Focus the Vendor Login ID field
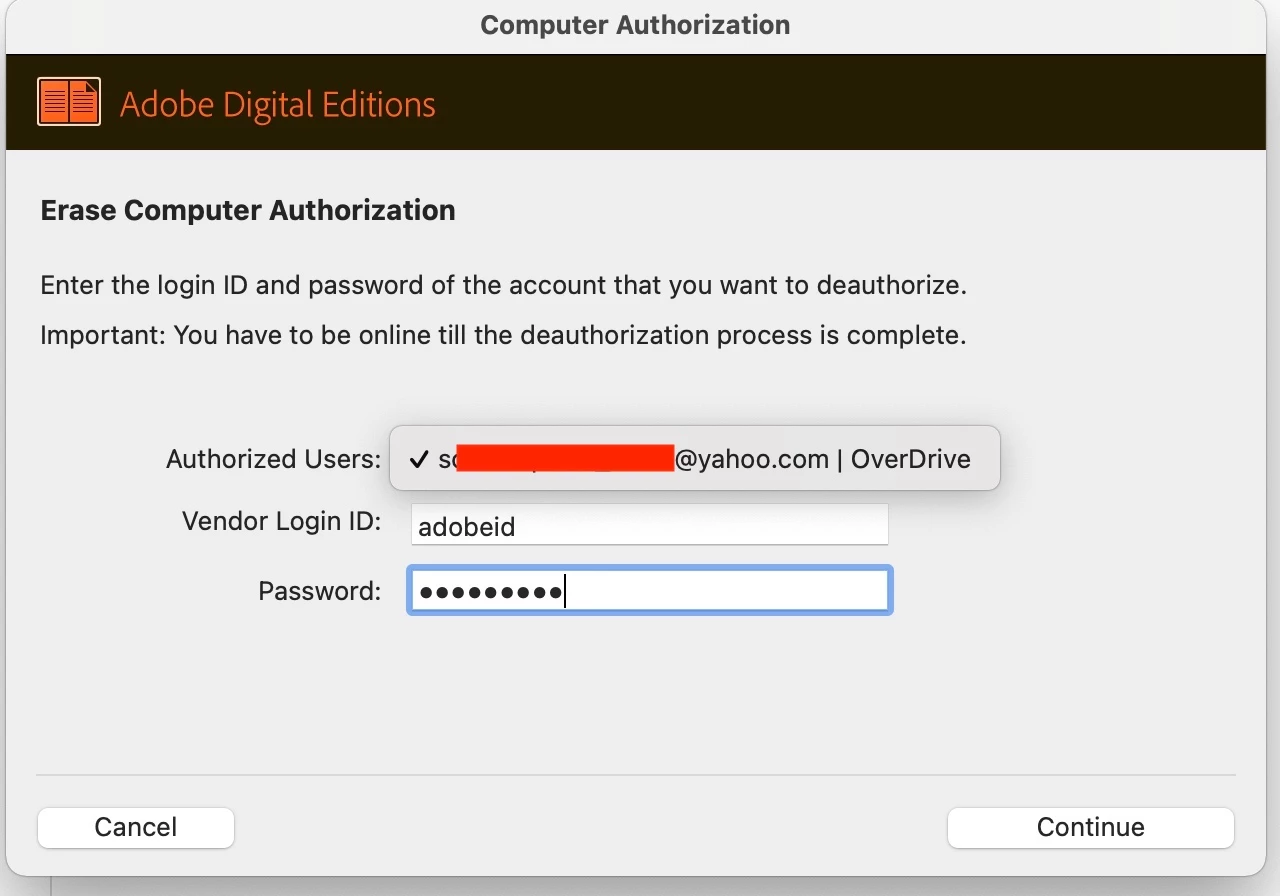The image size is (1280, 896). 649,525
